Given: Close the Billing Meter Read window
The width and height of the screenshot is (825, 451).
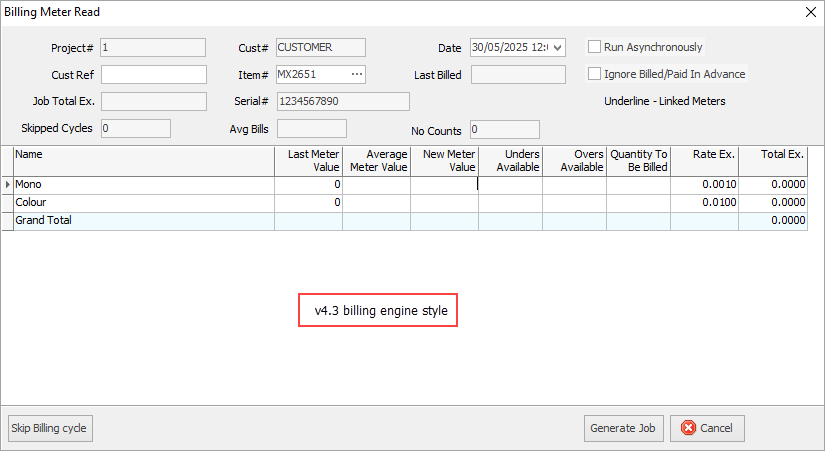Looking at the screenshot, I should tap(810, 12).
